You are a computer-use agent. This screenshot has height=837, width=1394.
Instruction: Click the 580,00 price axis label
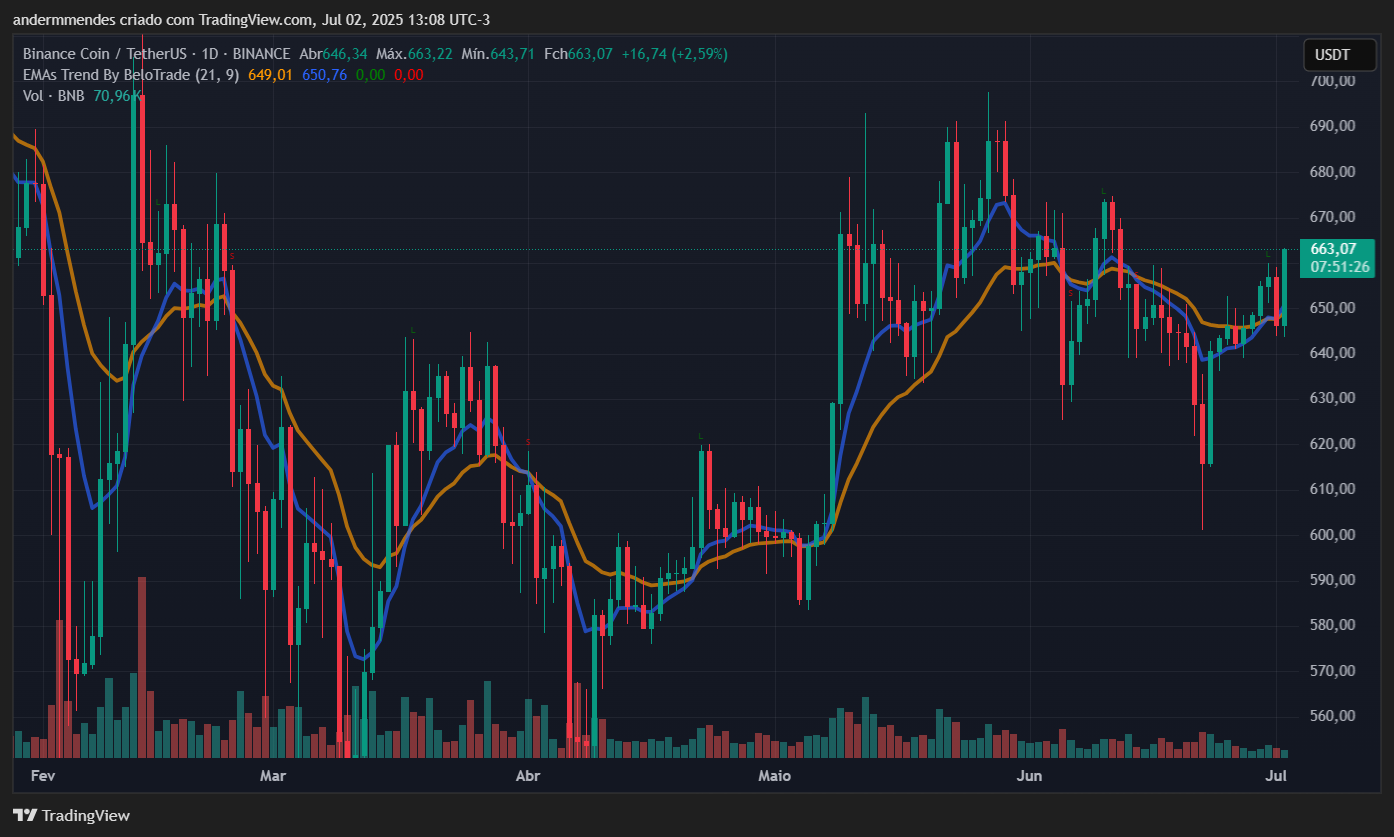tap(1332, 625)
